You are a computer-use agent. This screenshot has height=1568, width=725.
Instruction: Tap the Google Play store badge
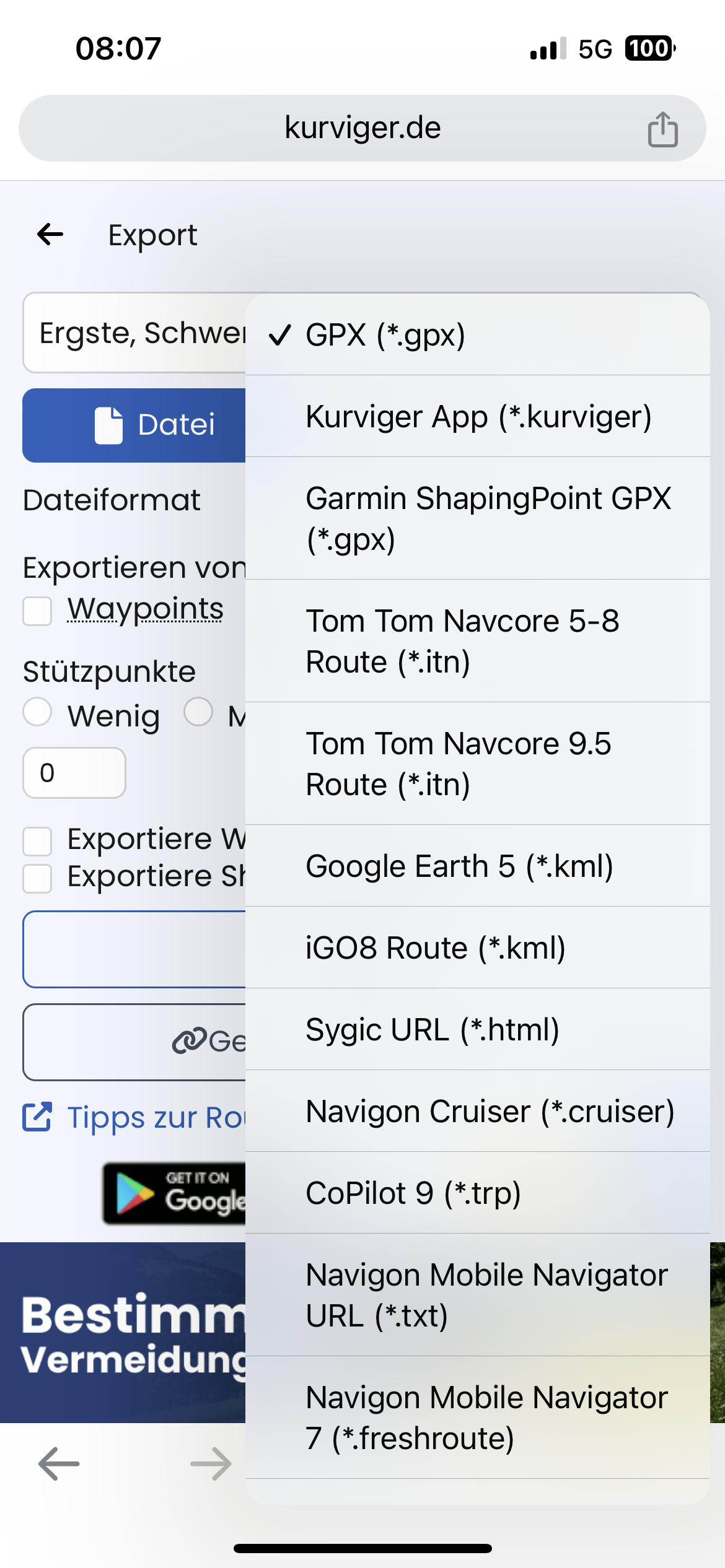(175, 1193)
